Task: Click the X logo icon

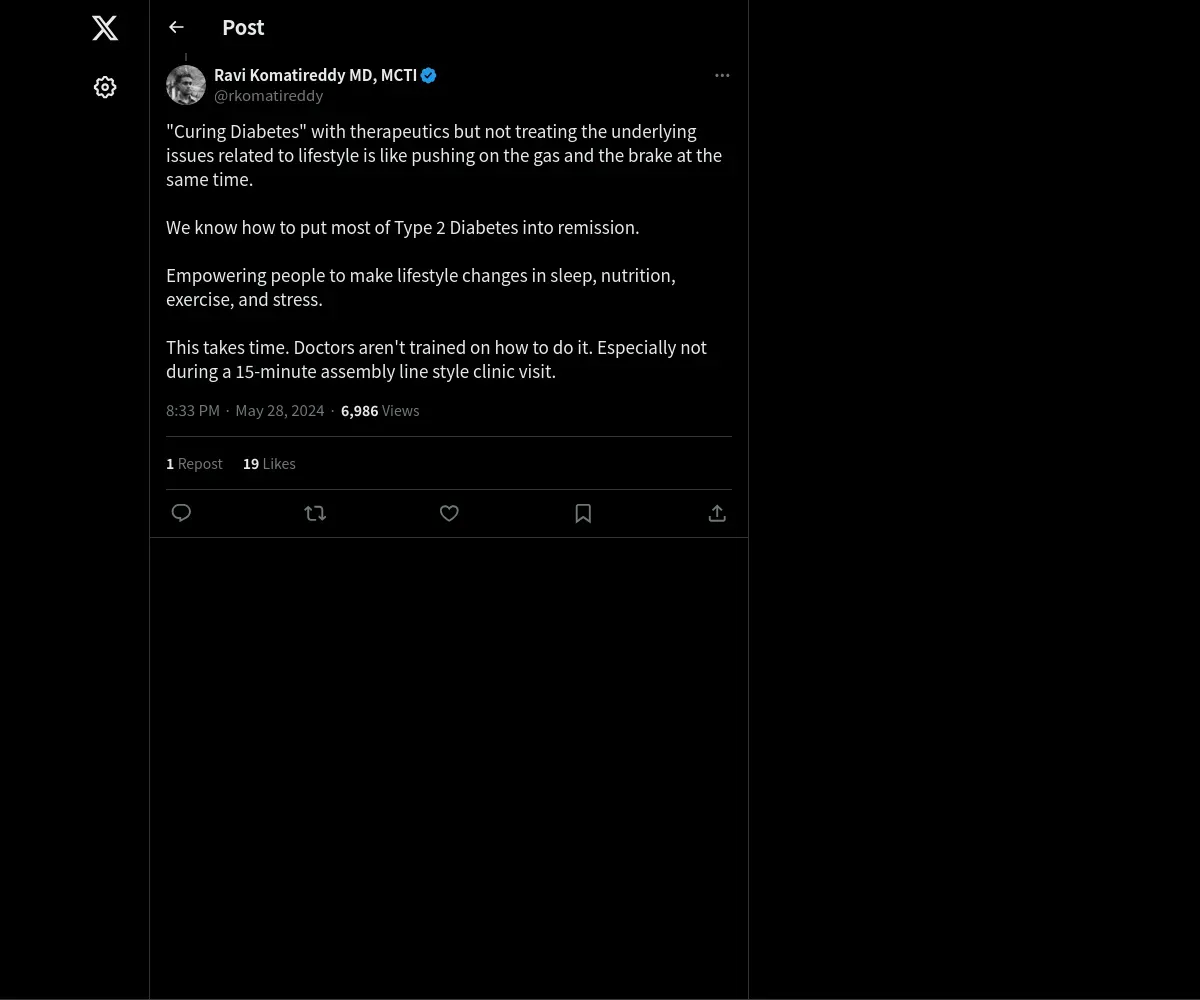Action: [x=105, y=28]
